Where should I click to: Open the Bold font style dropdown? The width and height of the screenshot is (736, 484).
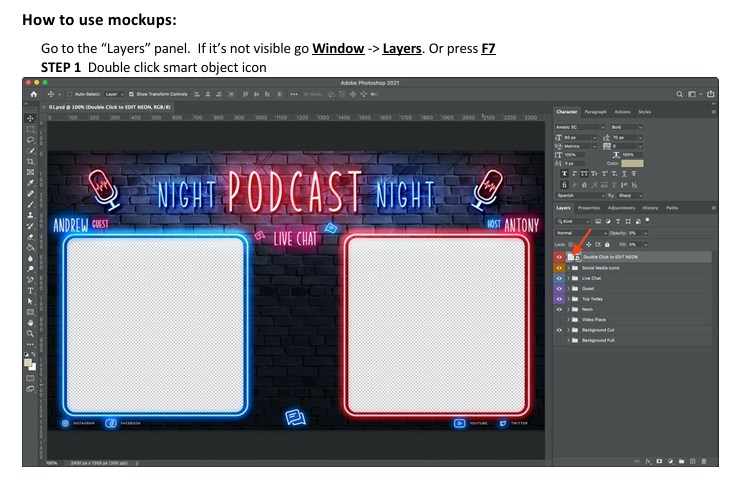(626, 127)
